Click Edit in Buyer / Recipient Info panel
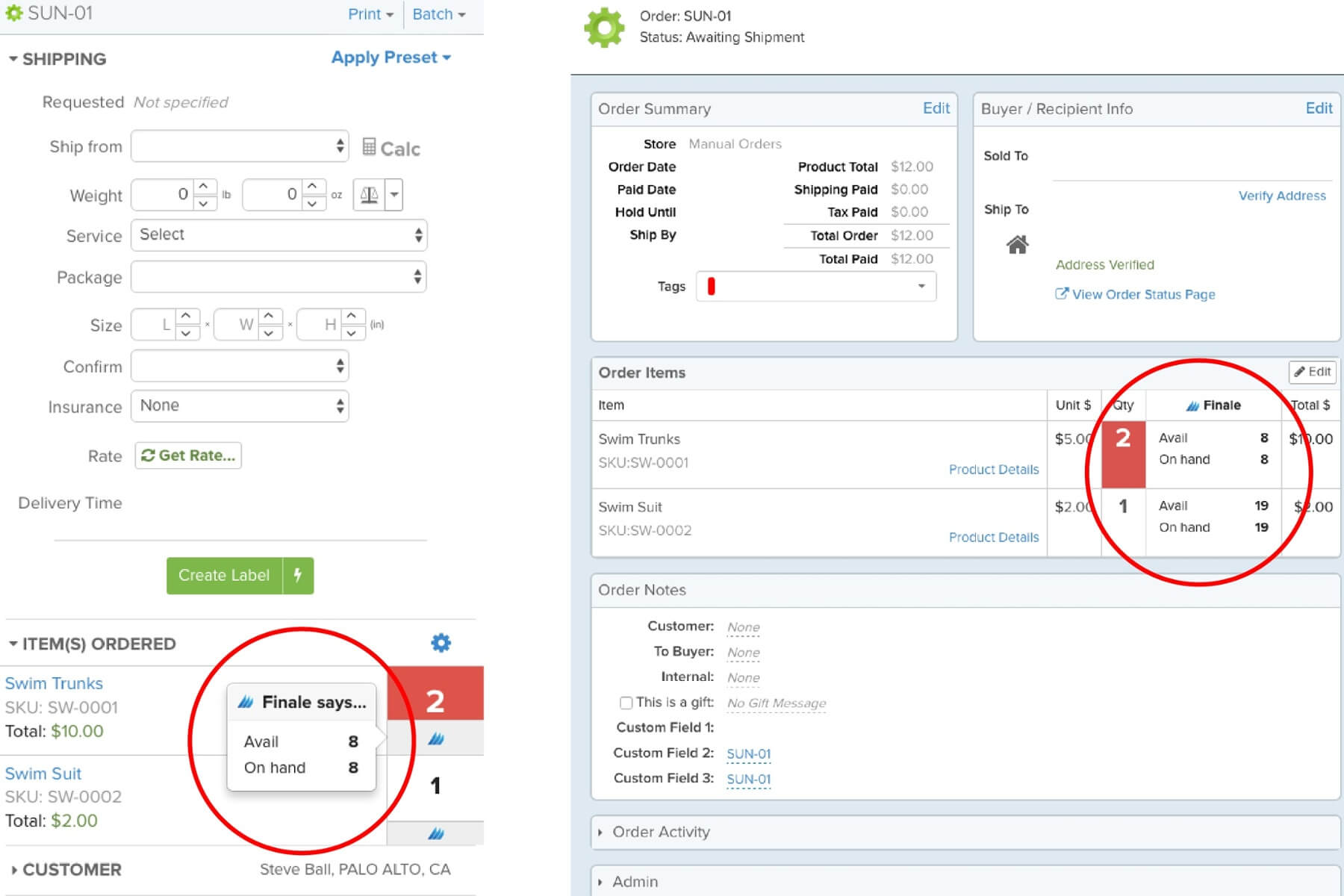This screenshot has height=896, width=1344. tap(1319, 108)
